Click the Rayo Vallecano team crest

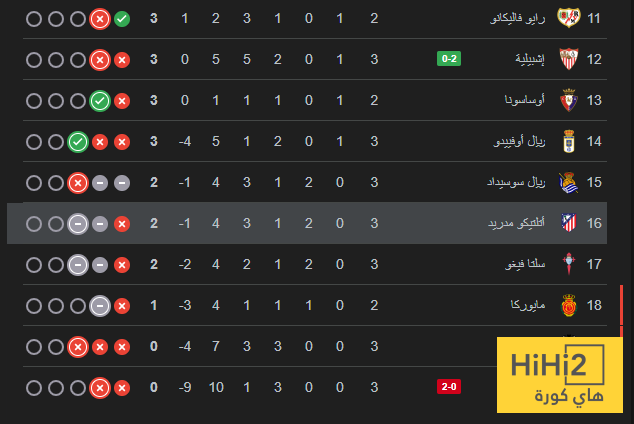click(x=569, y=19)
